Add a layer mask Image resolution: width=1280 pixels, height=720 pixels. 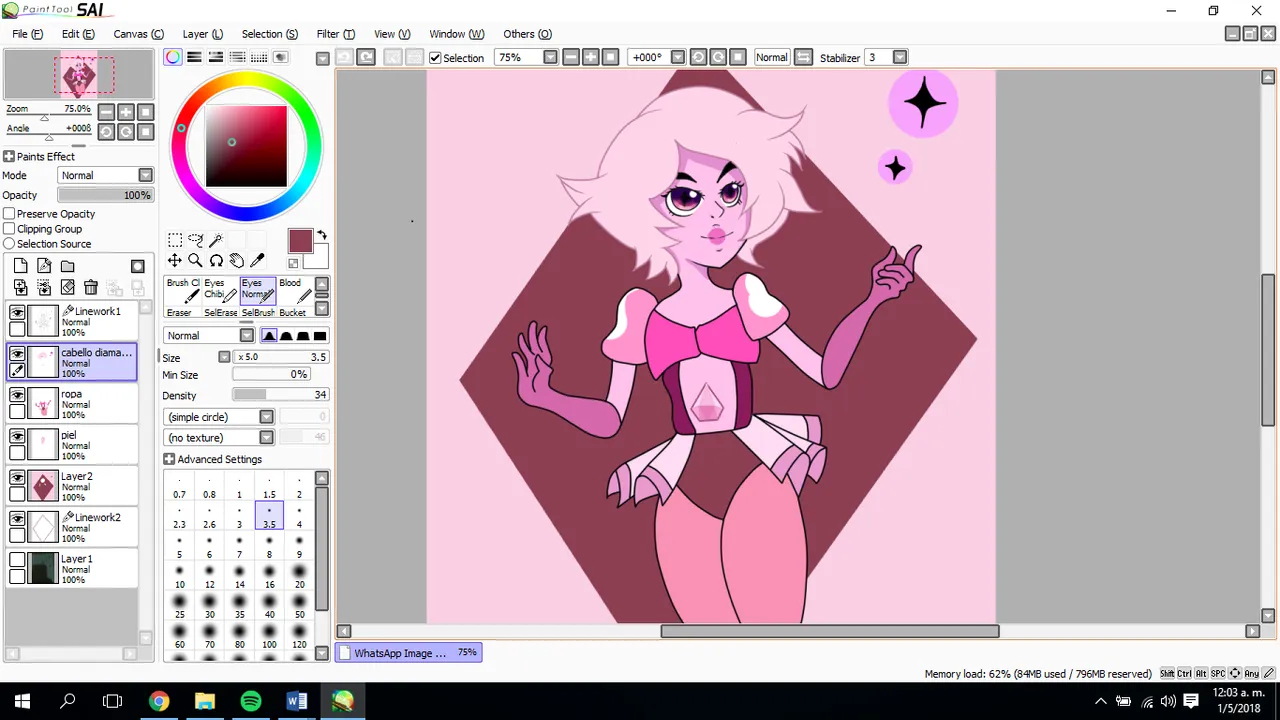(x=138, y=266)
